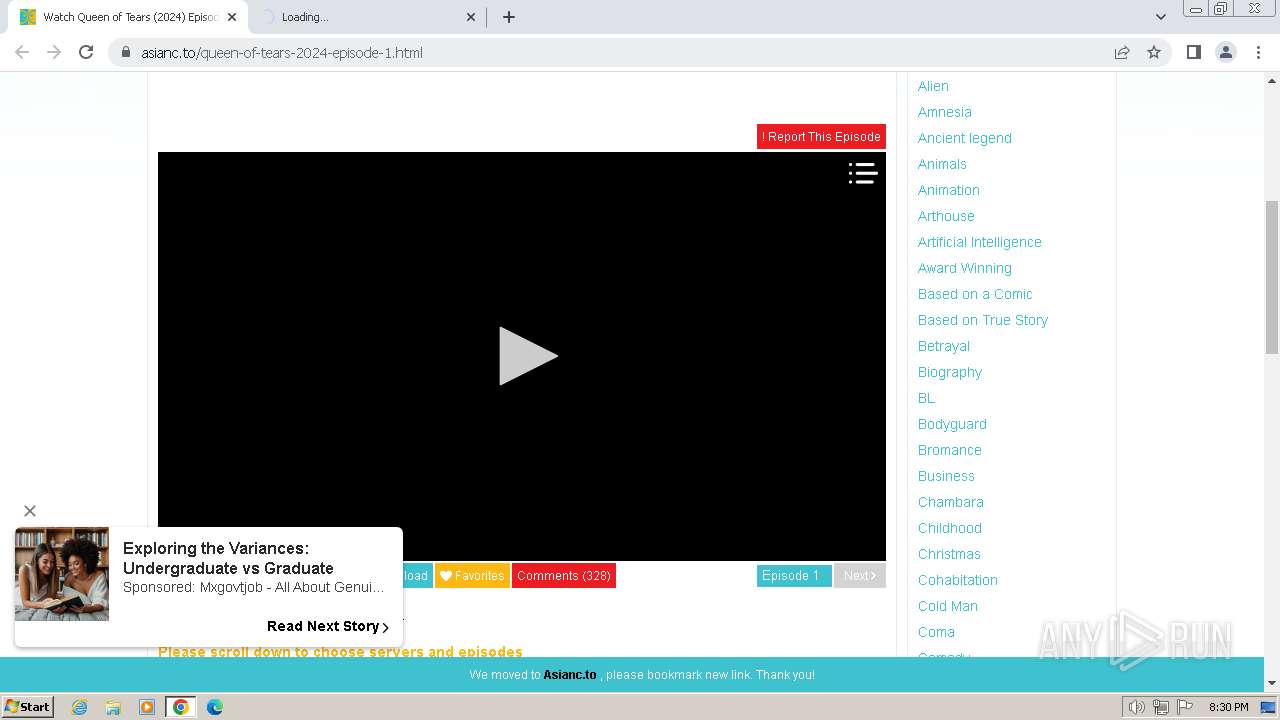
Task: Select the Based on True Story genre
Action: pyautogui.click(x=983, y=320)
